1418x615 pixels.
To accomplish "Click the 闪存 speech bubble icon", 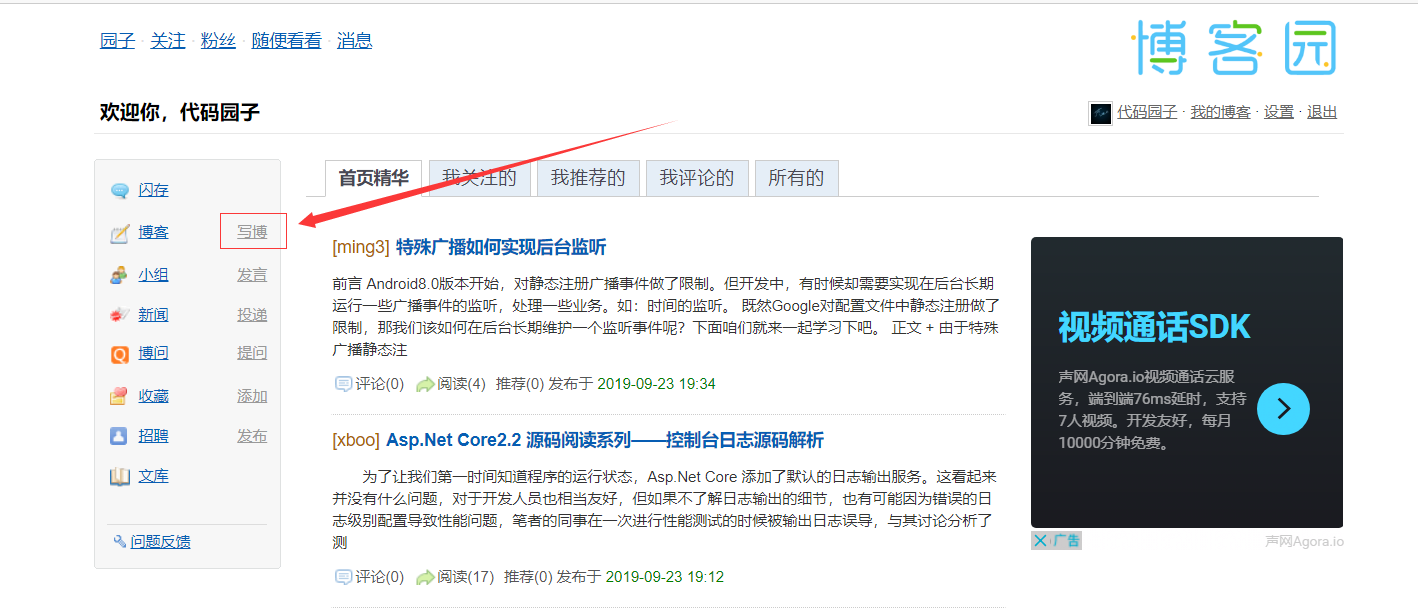I will coord(120,191).
